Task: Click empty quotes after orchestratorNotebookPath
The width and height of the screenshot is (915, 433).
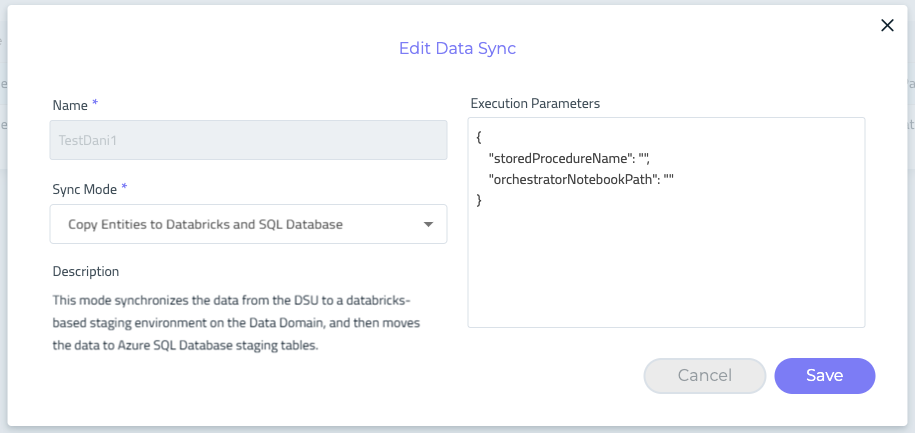Action: [669, 179]
